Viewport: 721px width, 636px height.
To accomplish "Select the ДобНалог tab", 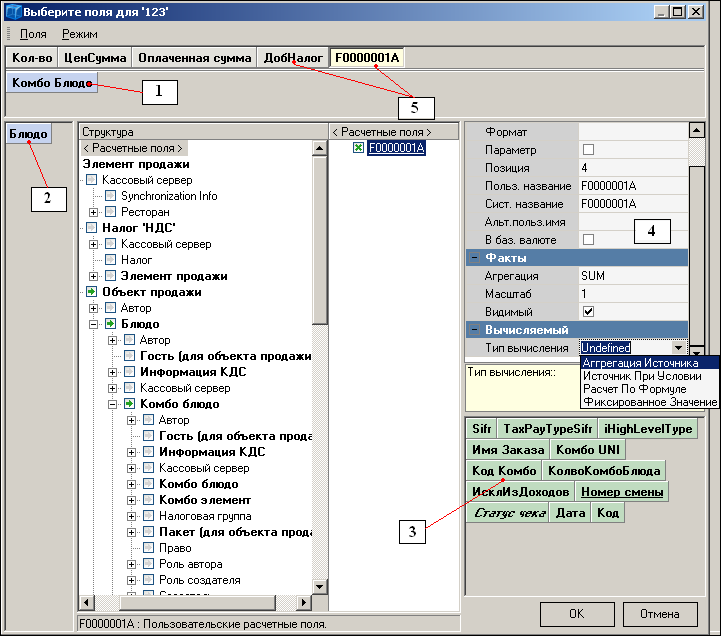I will [x=292, y=58].
